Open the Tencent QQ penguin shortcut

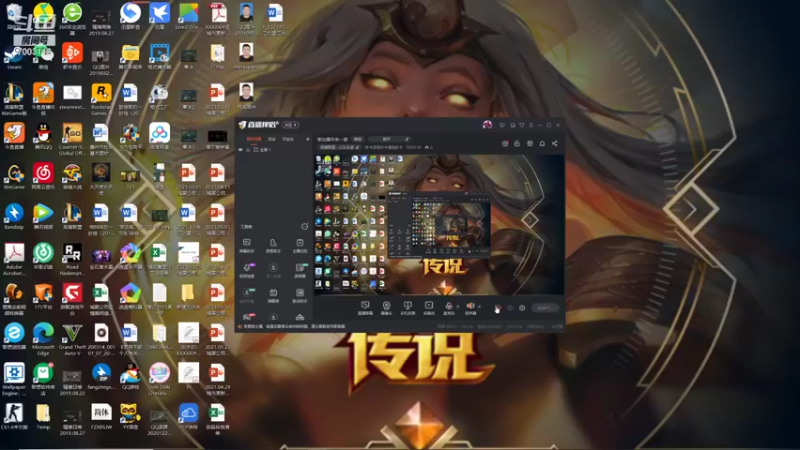pos(43,137)
